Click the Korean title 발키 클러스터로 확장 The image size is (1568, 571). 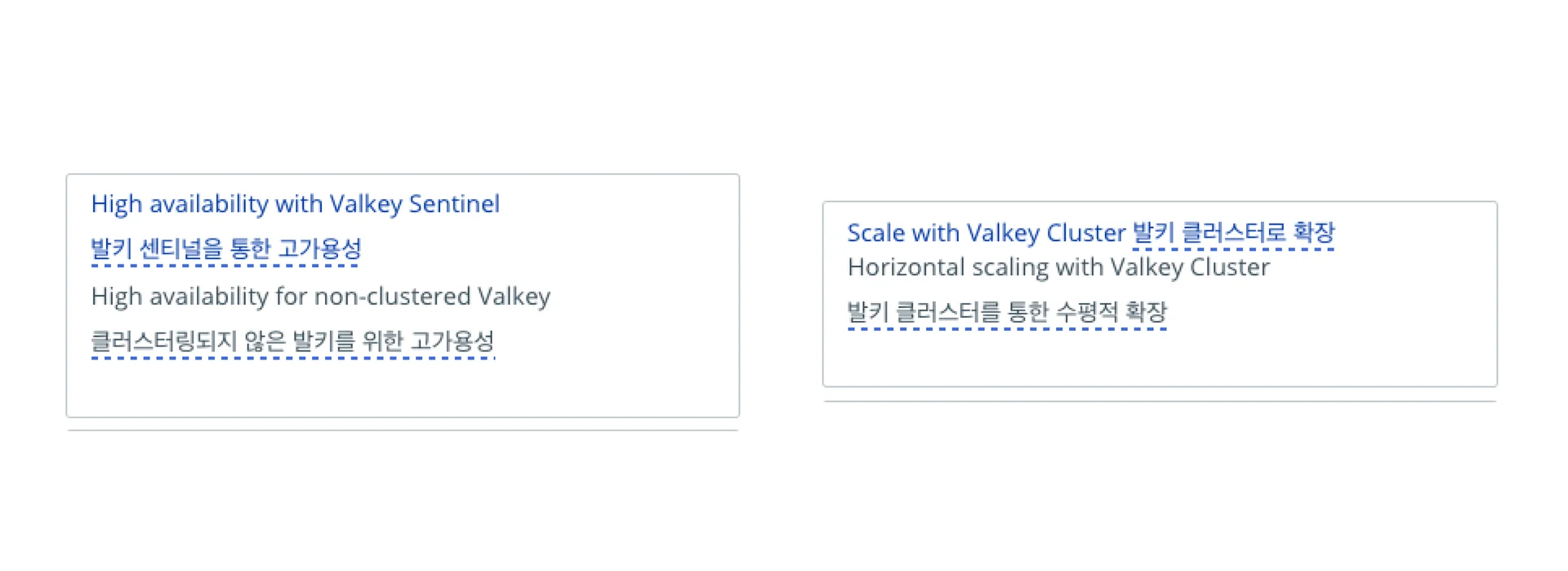pyautogui.click(x=1233, y=234)
